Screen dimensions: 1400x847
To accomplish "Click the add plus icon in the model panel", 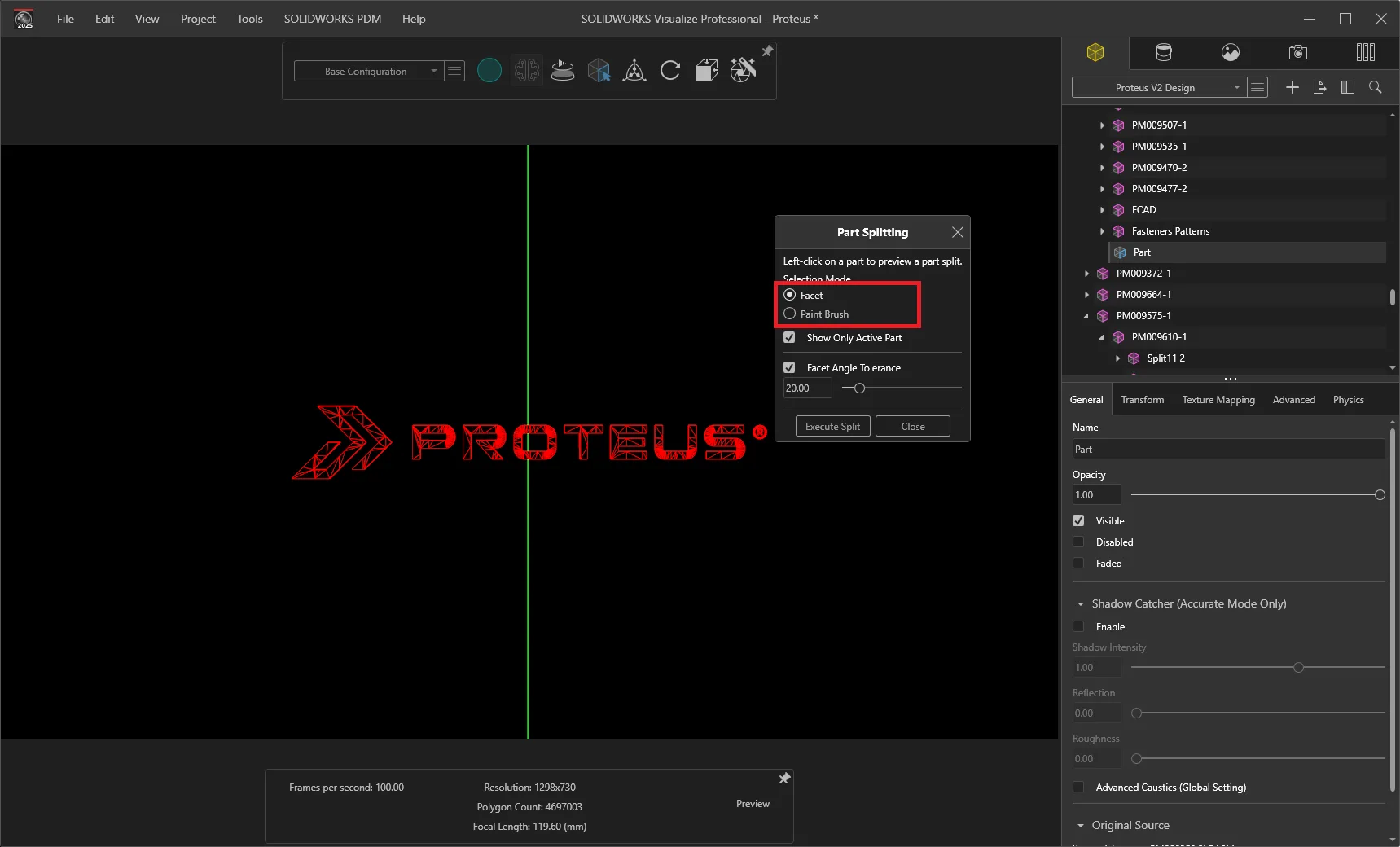I will pyautogui.click(x=1292, y=87).
